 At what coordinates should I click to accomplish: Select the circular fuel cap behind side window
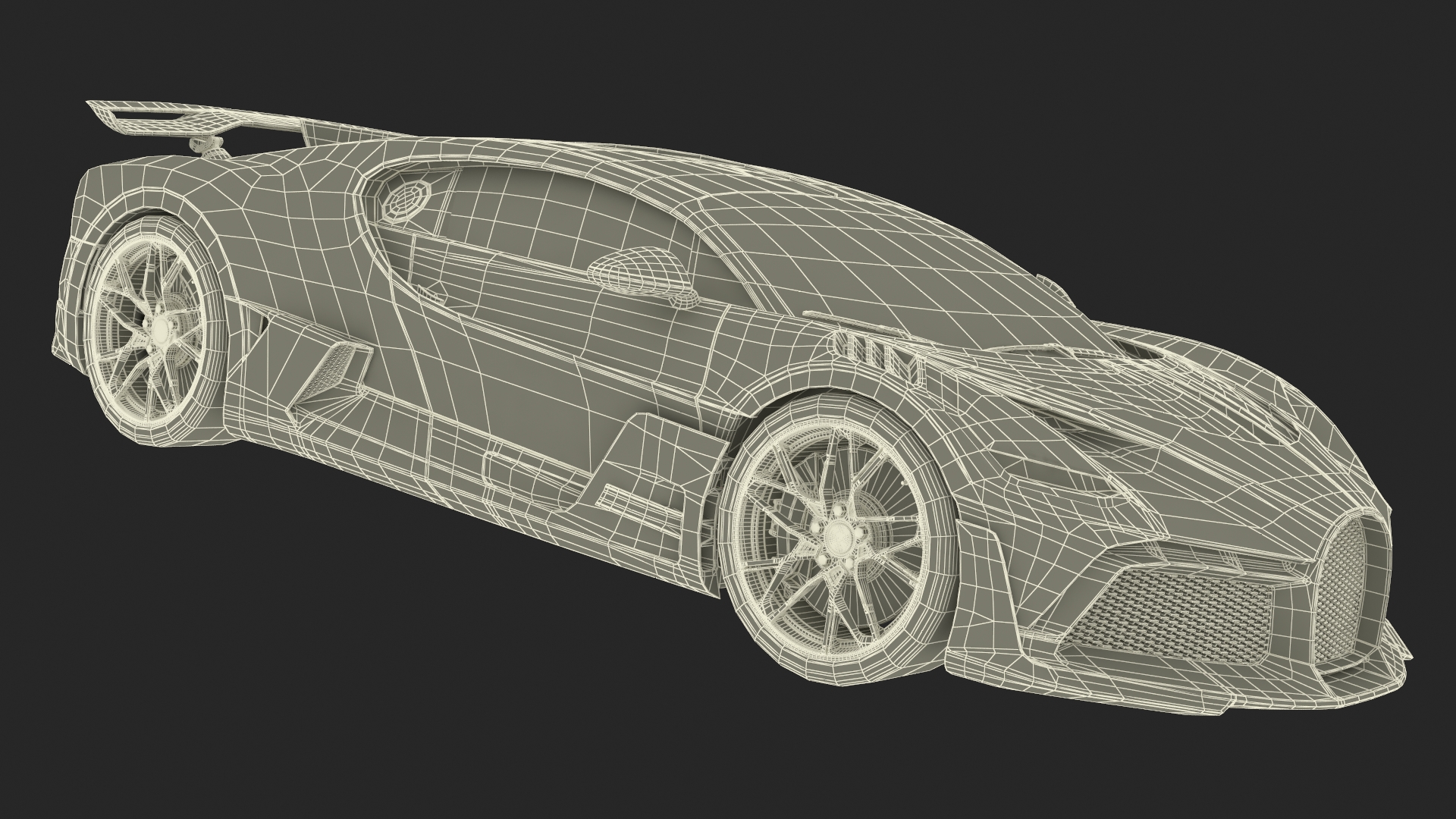pyautogui.click(x=406, y=200)
